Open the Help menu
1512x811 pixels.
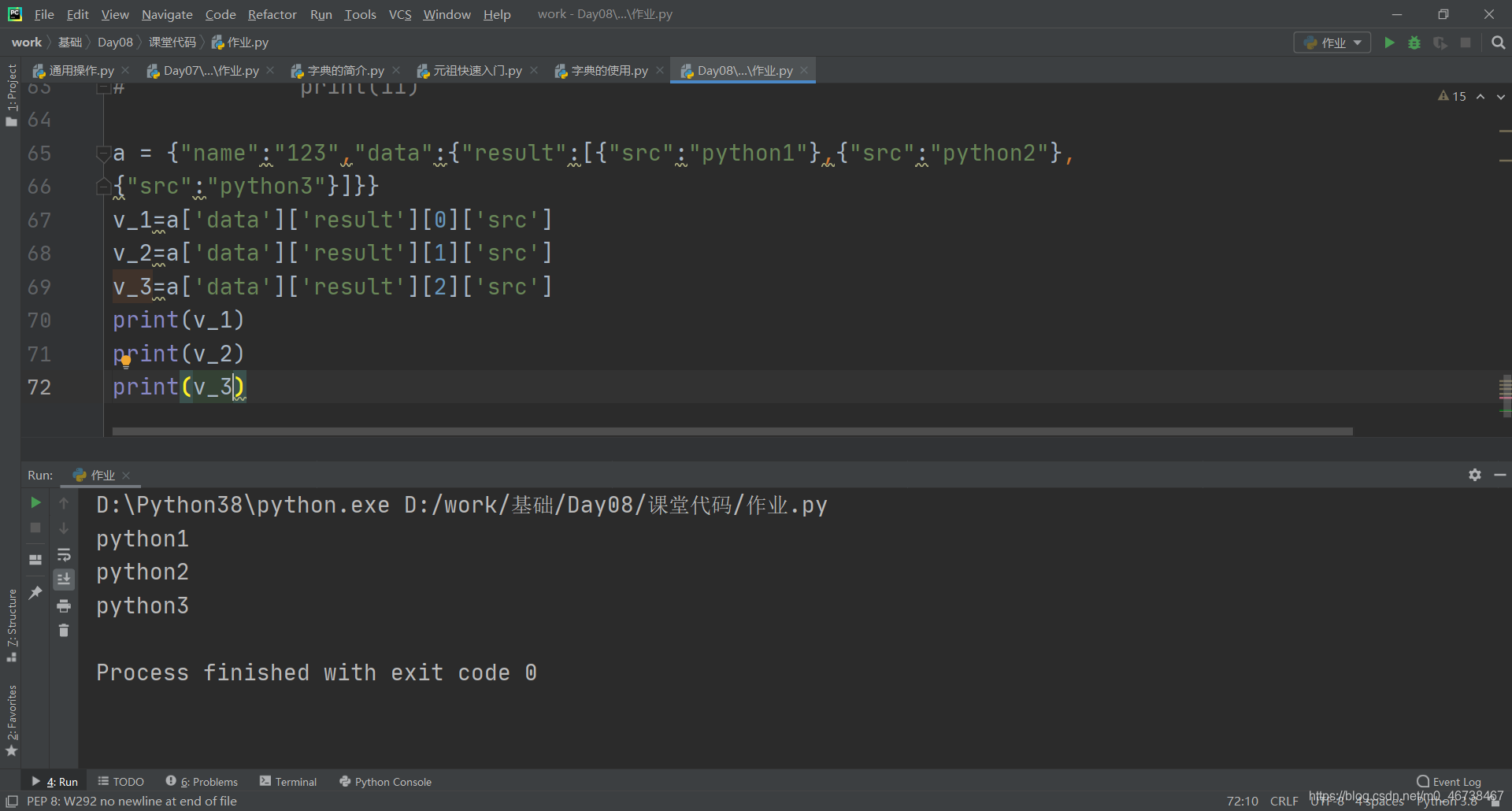tap(497, 14)
